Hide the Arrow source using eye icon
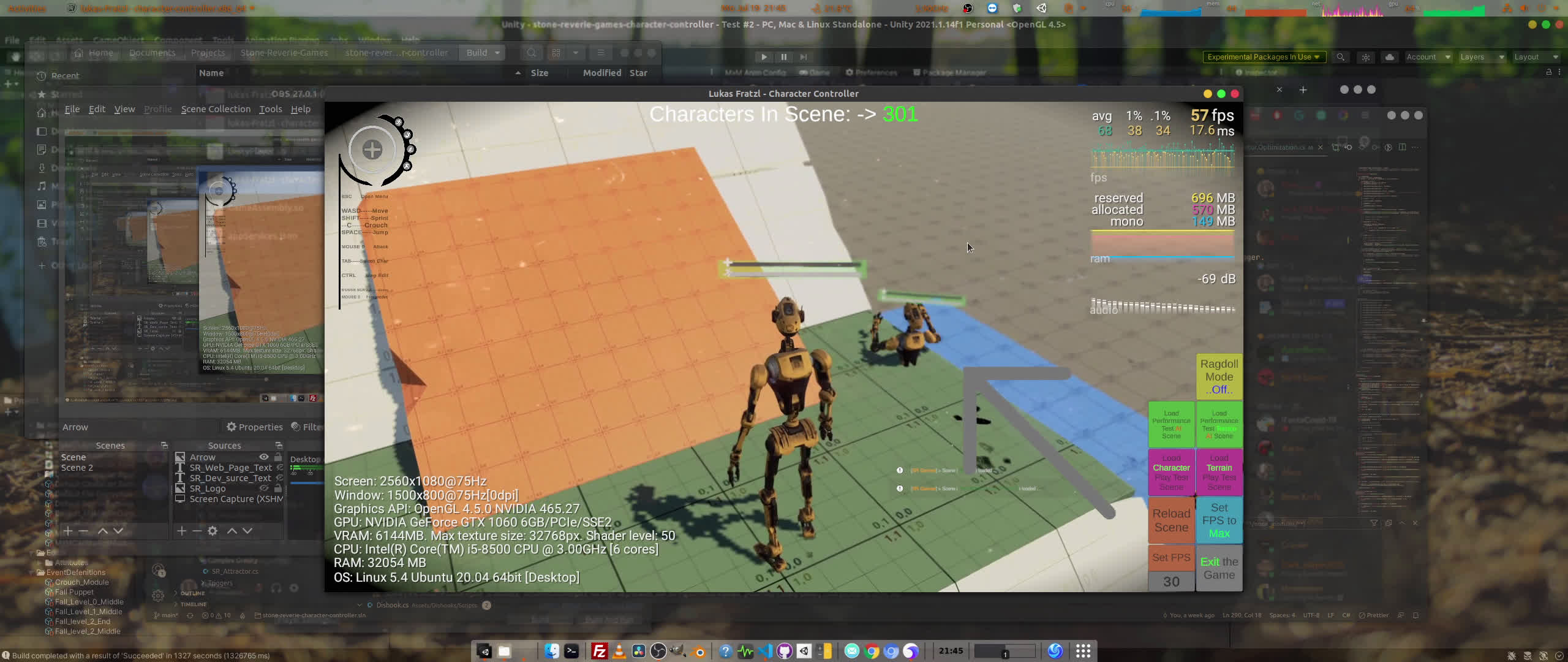This screenshot has width=1568, height=662. click(264, 457)
